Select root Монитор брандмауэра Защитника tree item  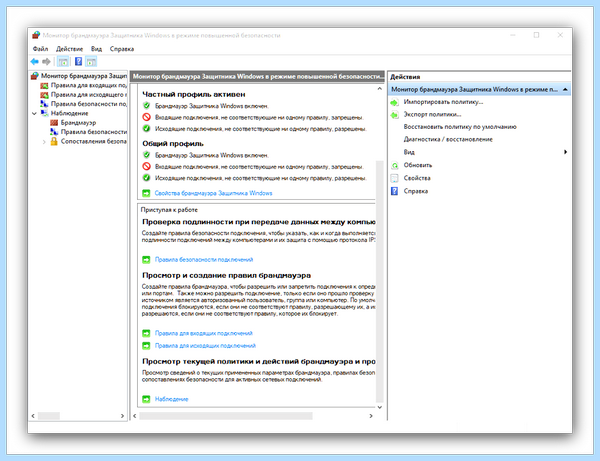coord(84,76)
